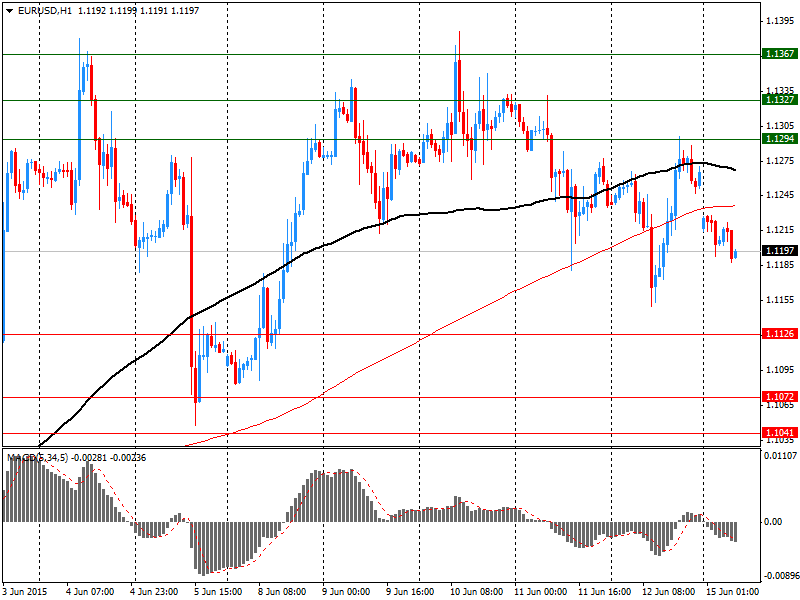Click the 4 Jun 07:00 time label
Image resolution: width=800 pixels, height=600 pixels.
[x=91, y=592]
